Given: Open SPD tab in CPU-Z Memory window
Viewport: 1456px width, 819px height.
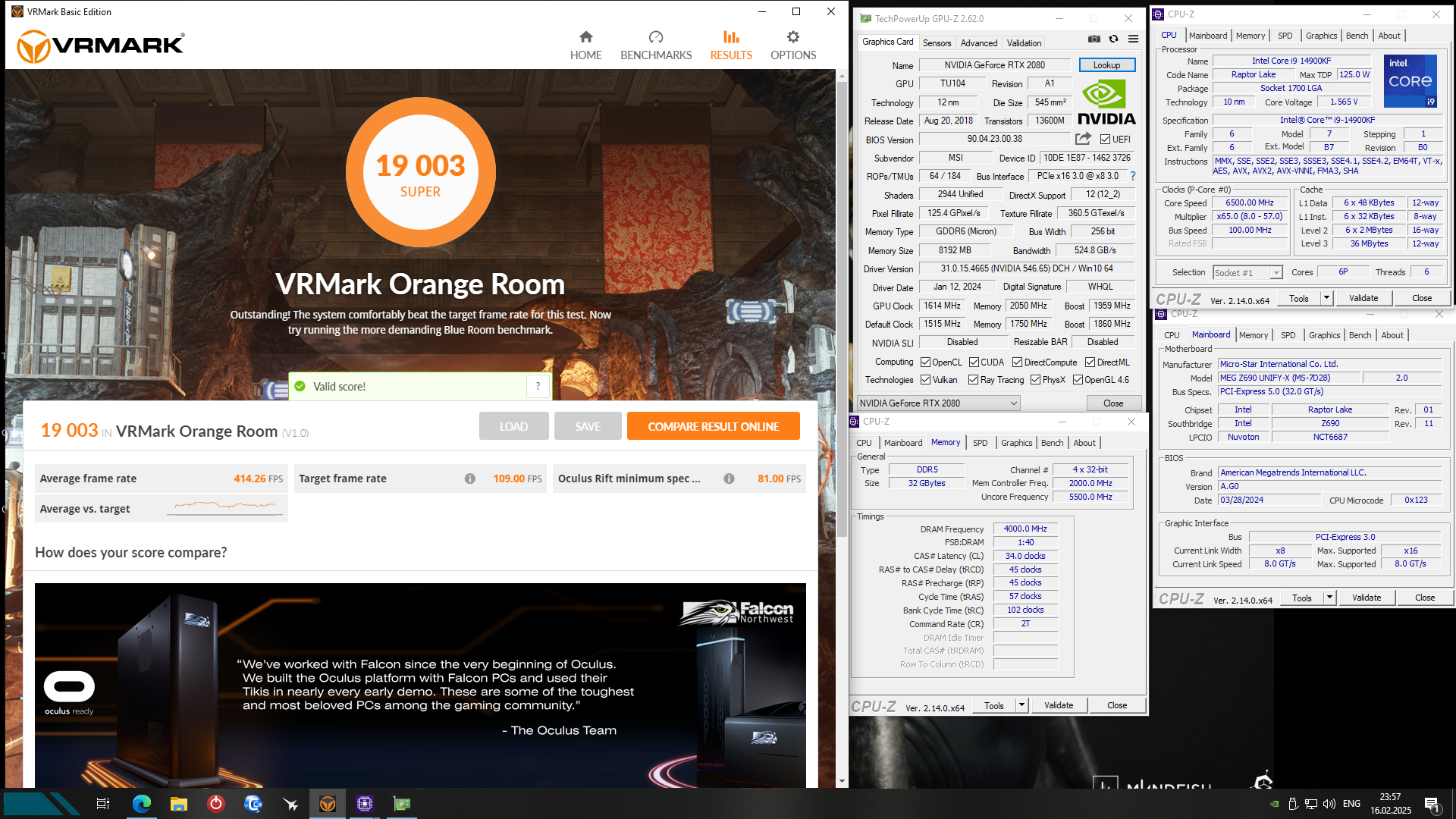Looking at the screenshot, I should click(981, 443).
